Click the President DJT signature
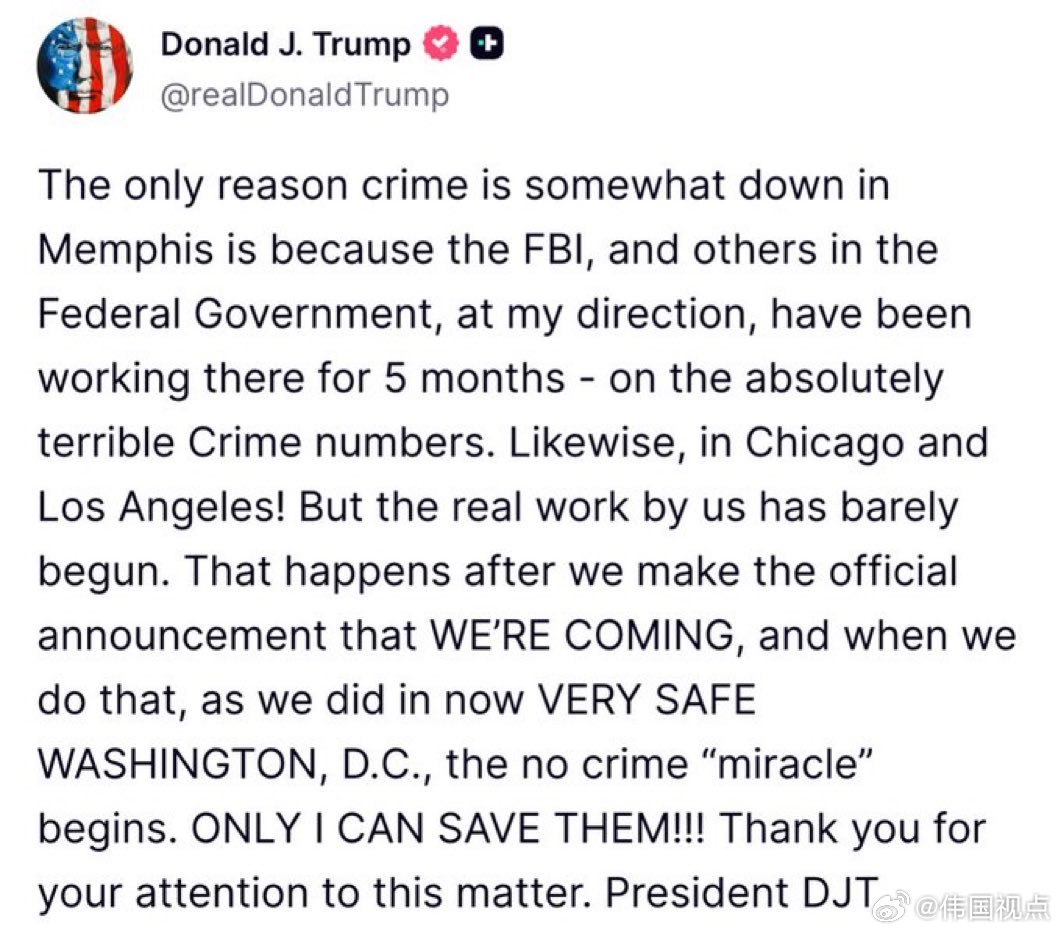1061x933 pixels. click(x=742, y=893)
